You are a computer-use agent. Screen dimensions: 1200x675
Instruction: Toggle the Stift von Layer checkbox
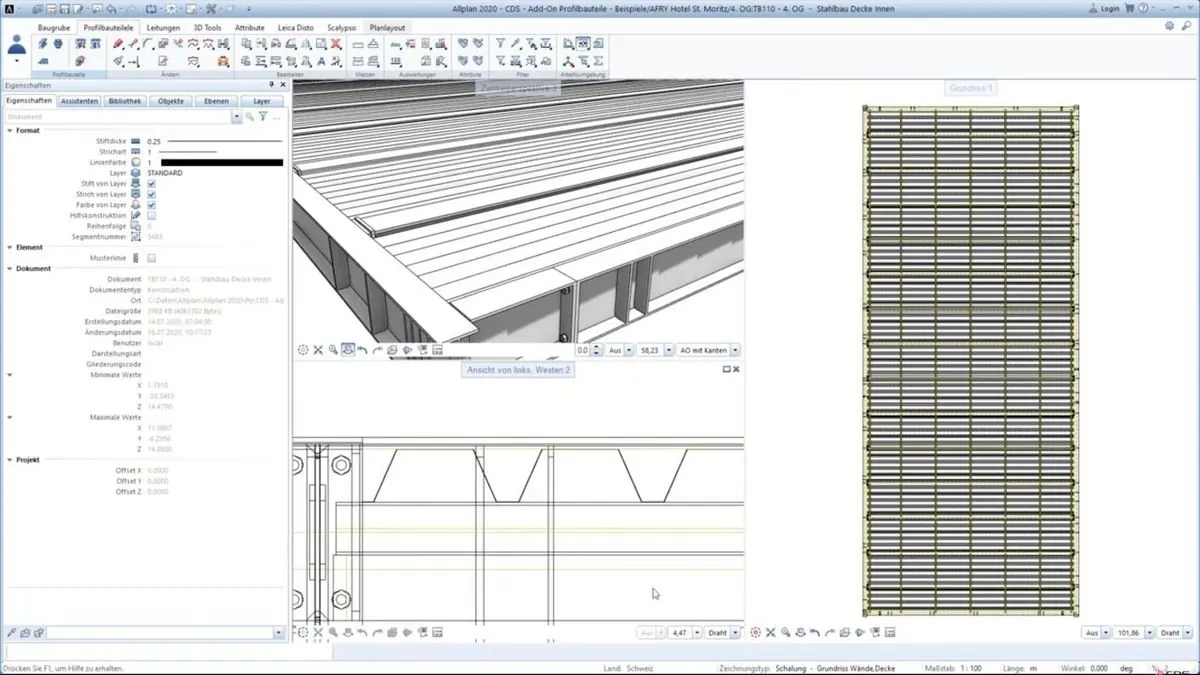(151, 184)
